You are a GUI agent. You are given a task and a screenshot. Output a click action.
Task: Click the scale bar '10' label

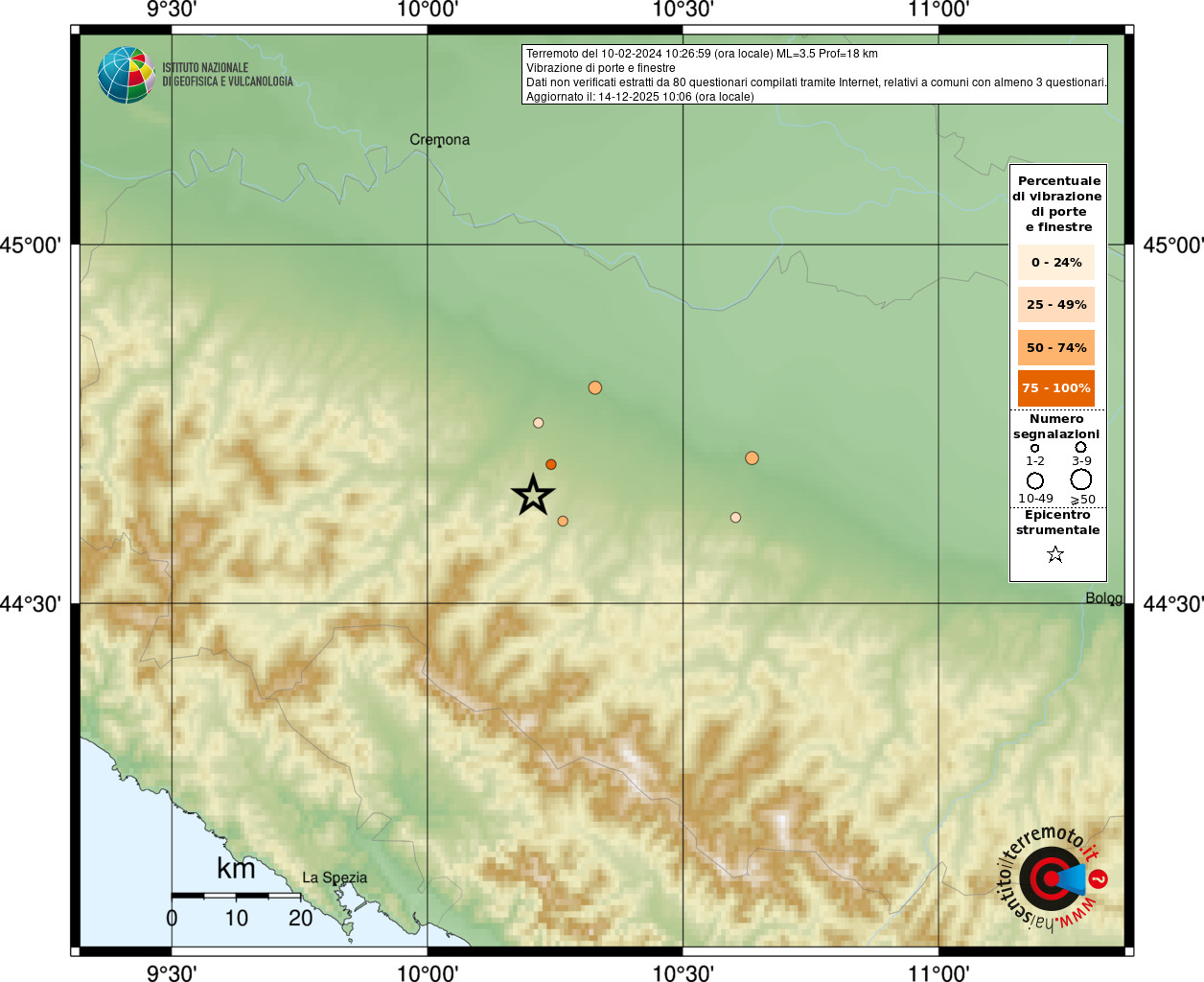tap(237, 919)
